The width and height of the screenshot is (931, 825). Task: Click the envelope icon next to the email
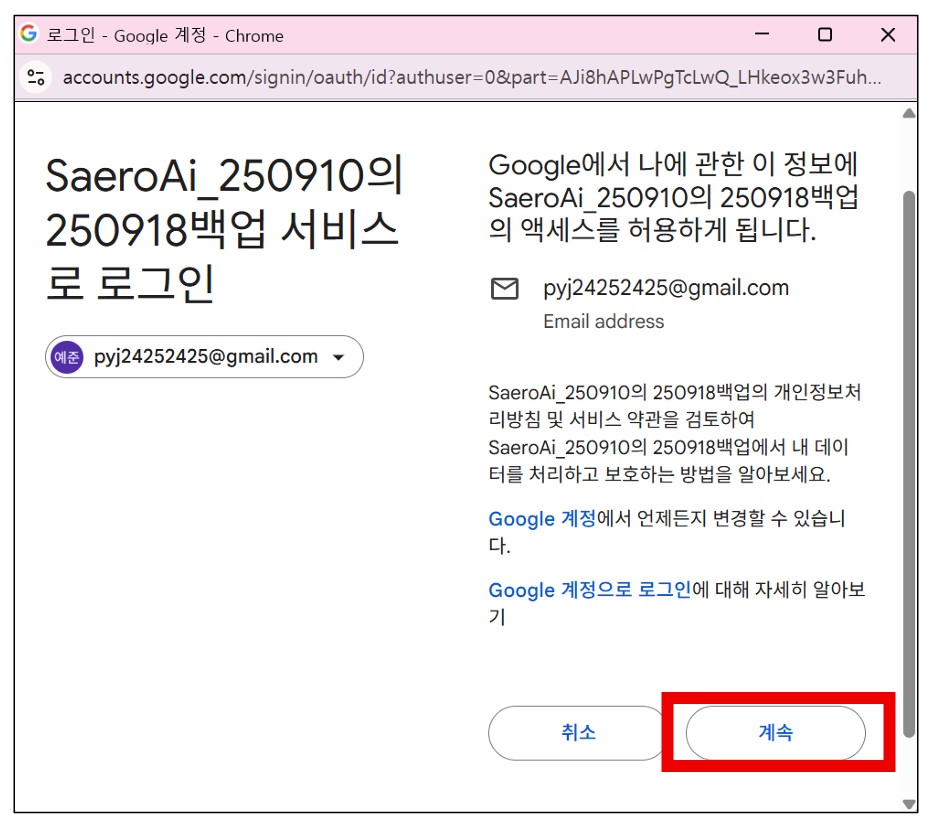[505, 289]
